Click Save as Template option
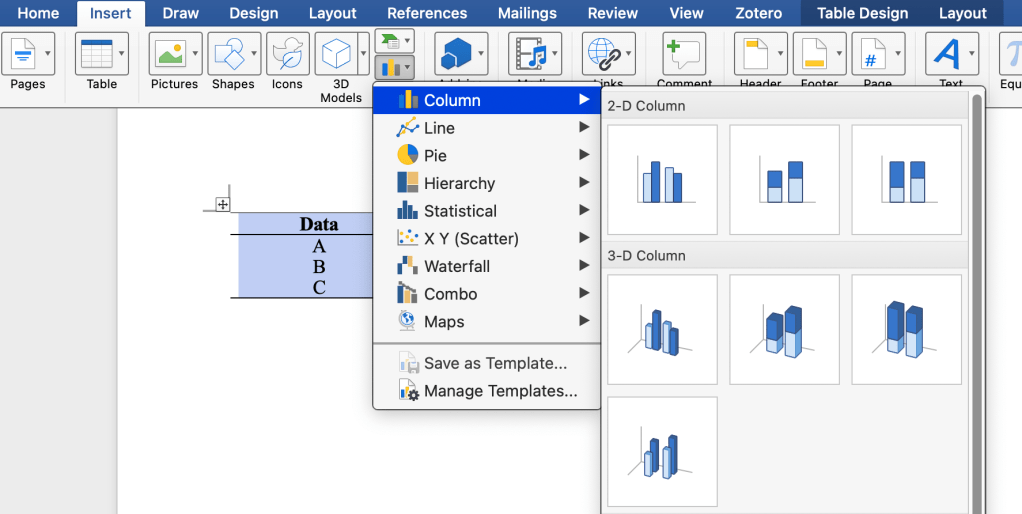The width and height of the screenshot is (1022, 514). pos(494,363)
